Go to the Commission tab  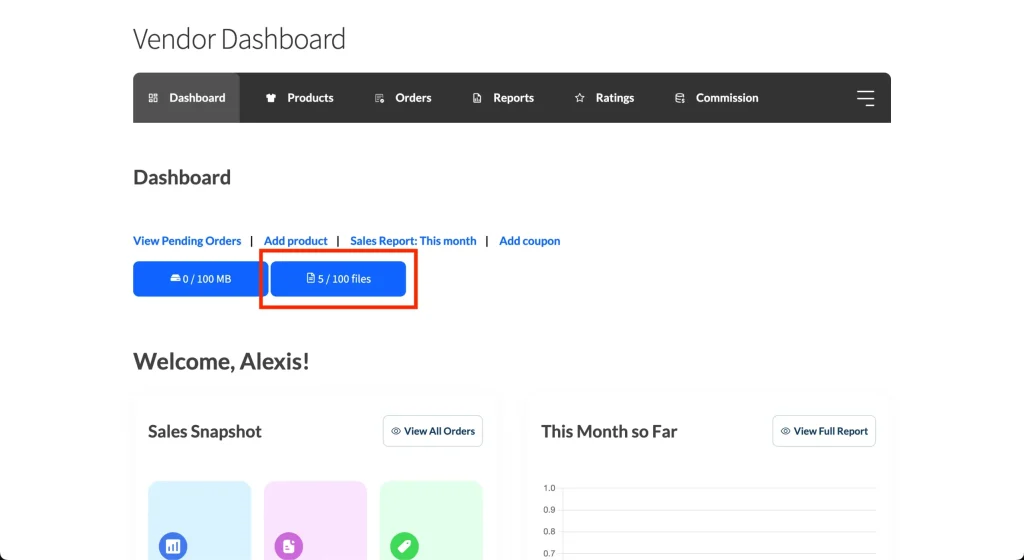point(727,98)
